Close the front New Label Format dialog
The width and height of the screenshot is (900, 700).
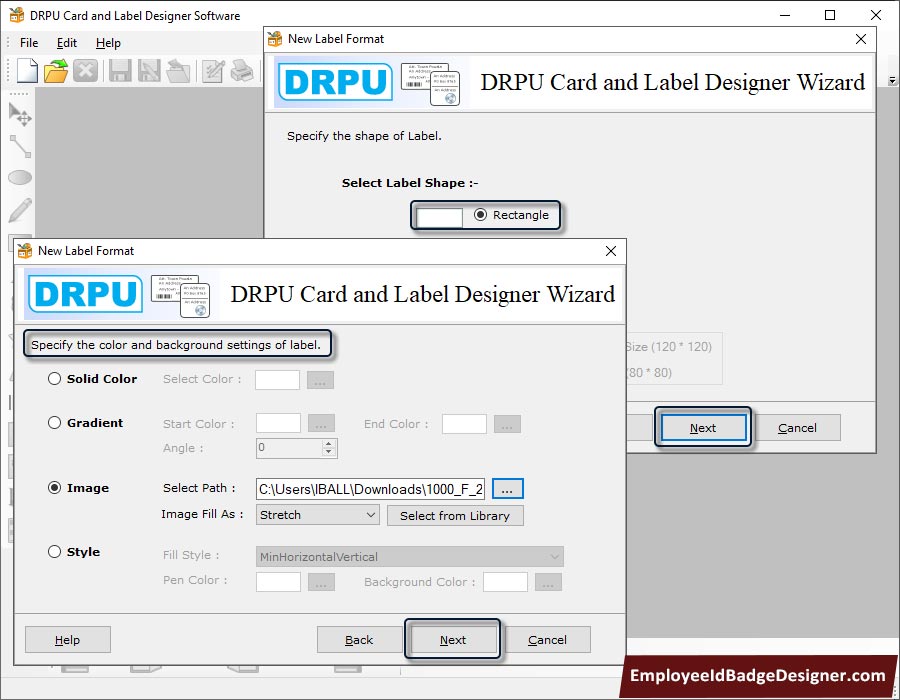pos(611,251)
